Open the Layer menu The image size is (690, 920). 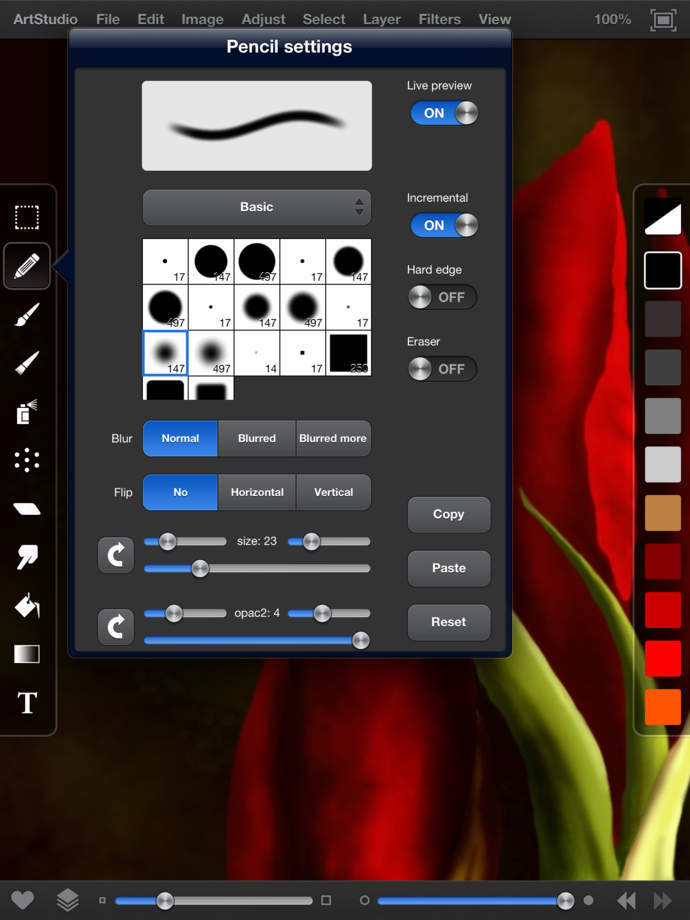click(x=381, y=19)
